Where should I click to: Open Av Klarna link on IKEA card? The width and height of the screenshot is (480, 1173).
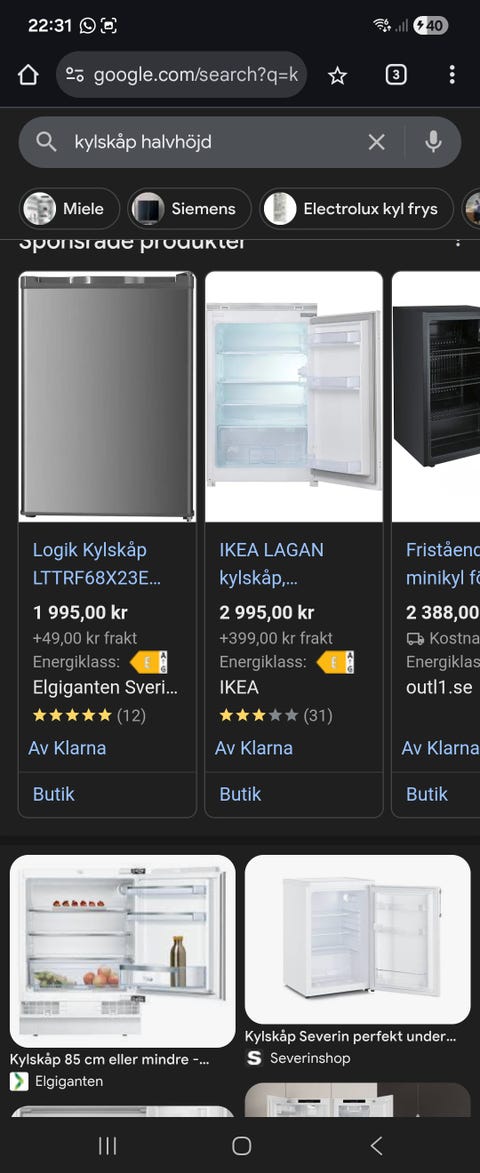(x=253, y=748)
